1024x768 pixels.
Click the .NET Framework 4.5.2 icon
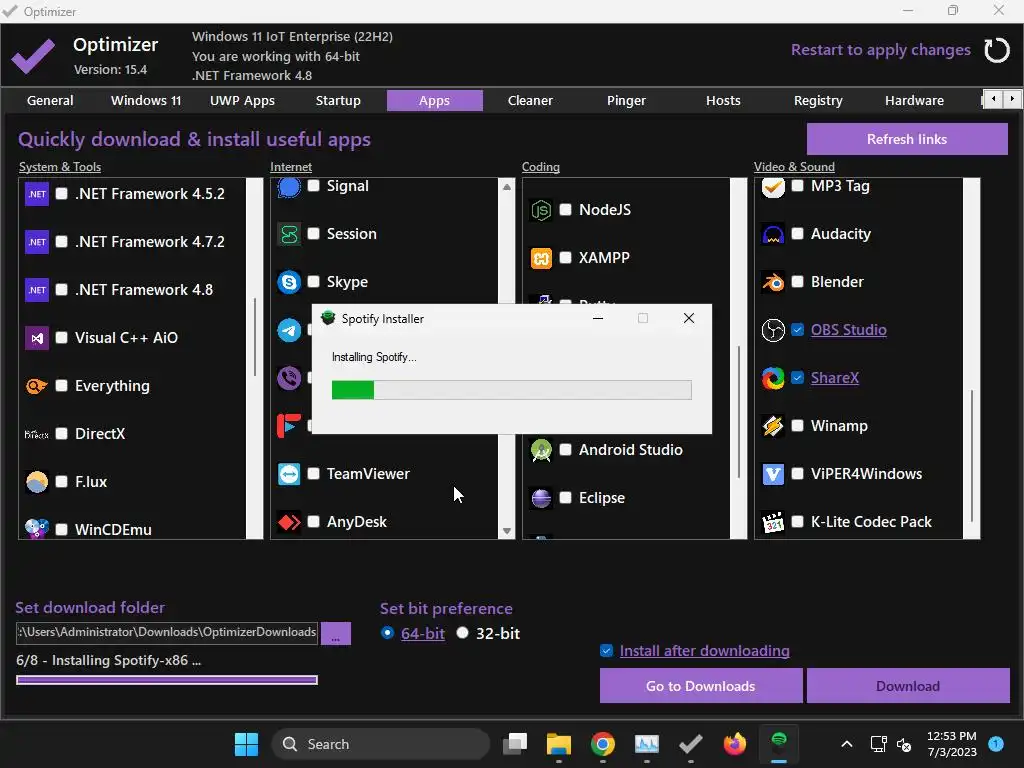coord(37,194)
